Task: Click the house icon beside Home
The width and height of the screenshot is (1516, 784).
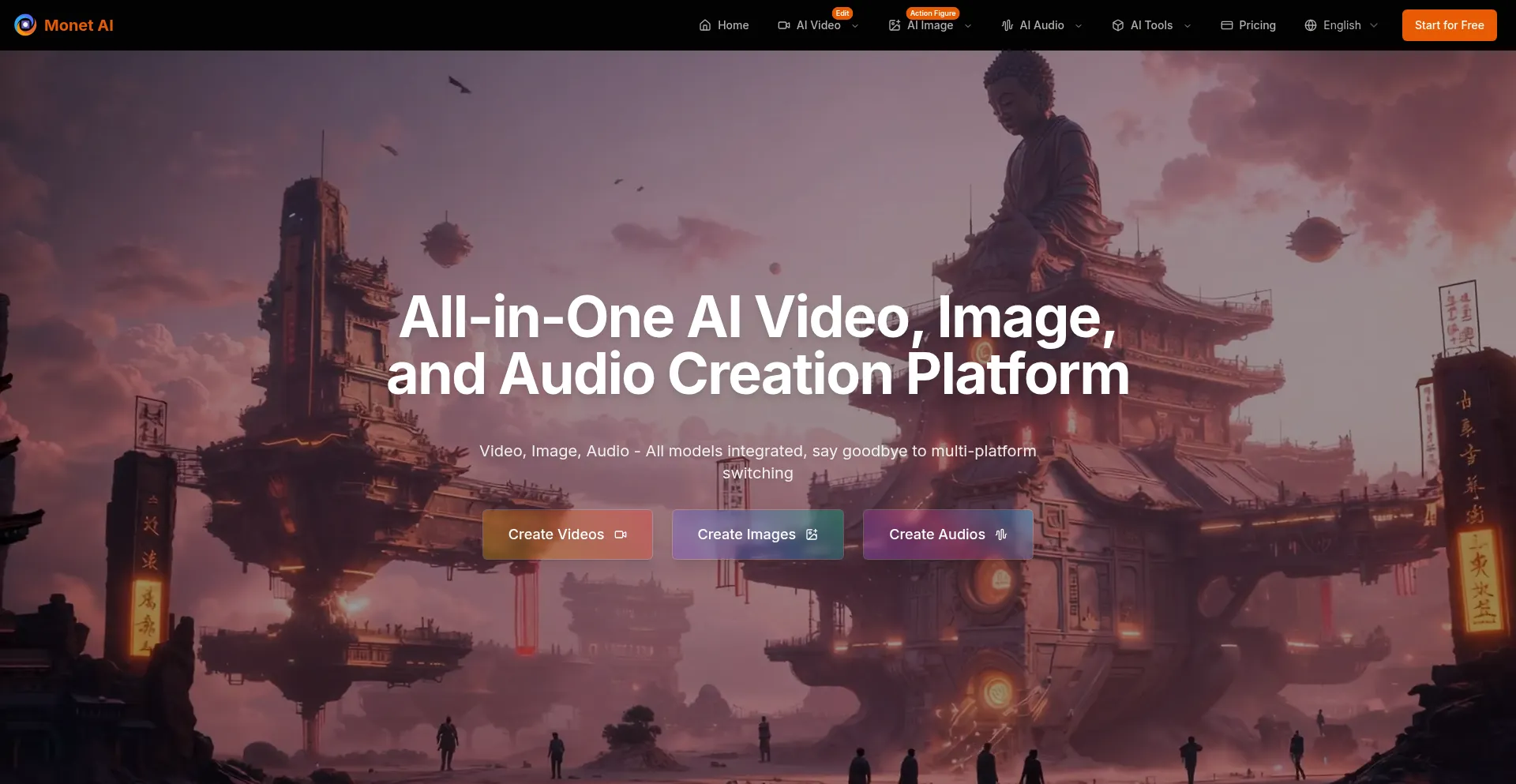Action: point(705,25)
